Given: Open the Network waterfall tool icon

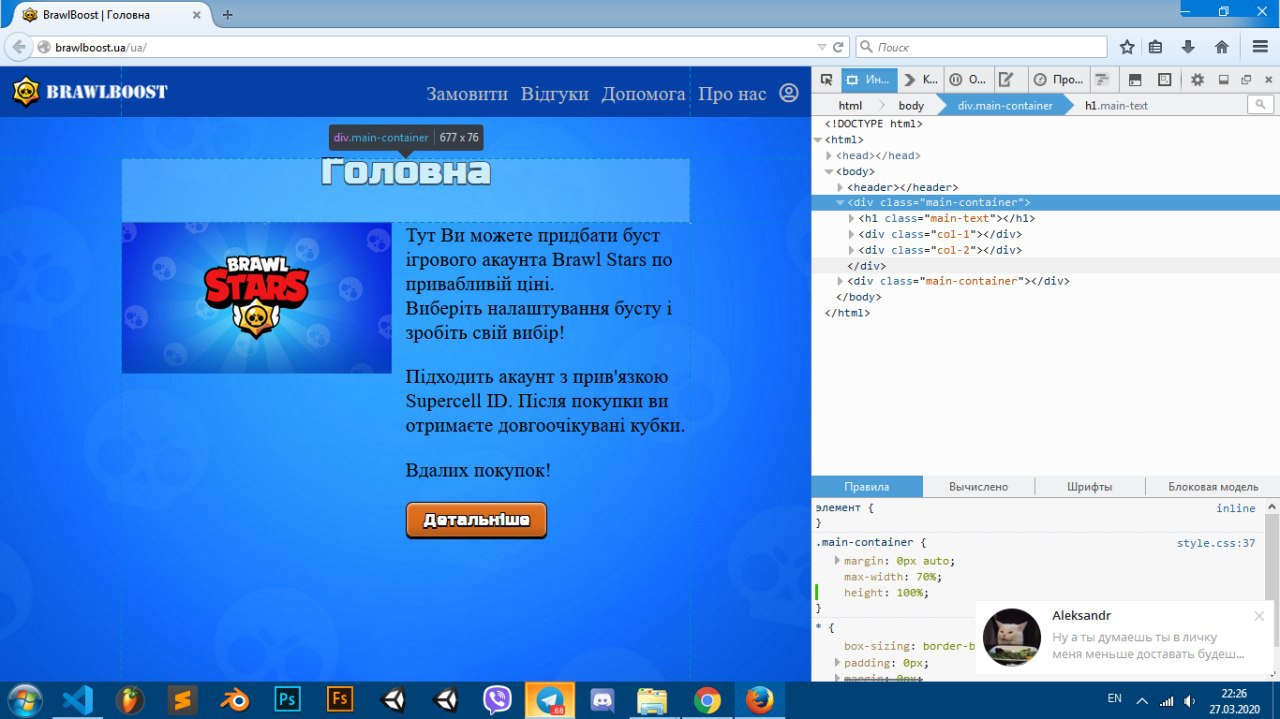Looking at the screenshot, I should tap(1102, 80).
